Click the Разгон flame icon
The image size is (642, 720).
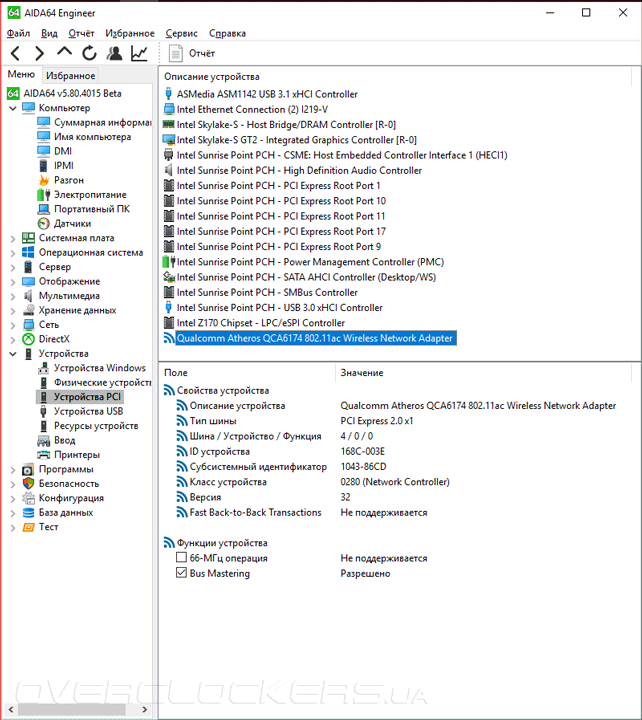point(44,180)
